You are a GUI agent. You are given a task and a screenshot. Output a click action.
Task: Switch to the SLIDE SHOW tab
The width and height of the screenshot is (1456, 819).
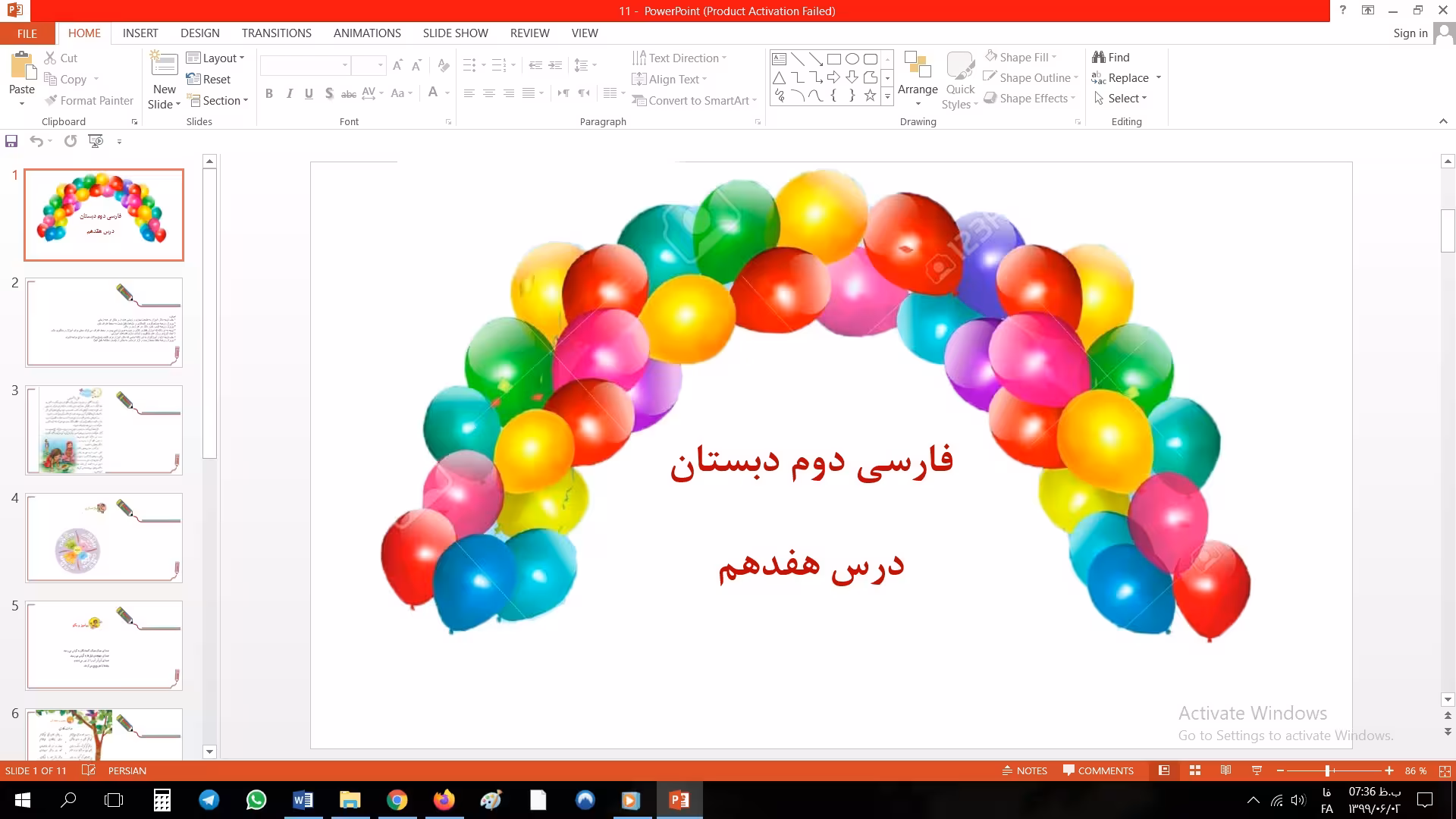point(456,33)
